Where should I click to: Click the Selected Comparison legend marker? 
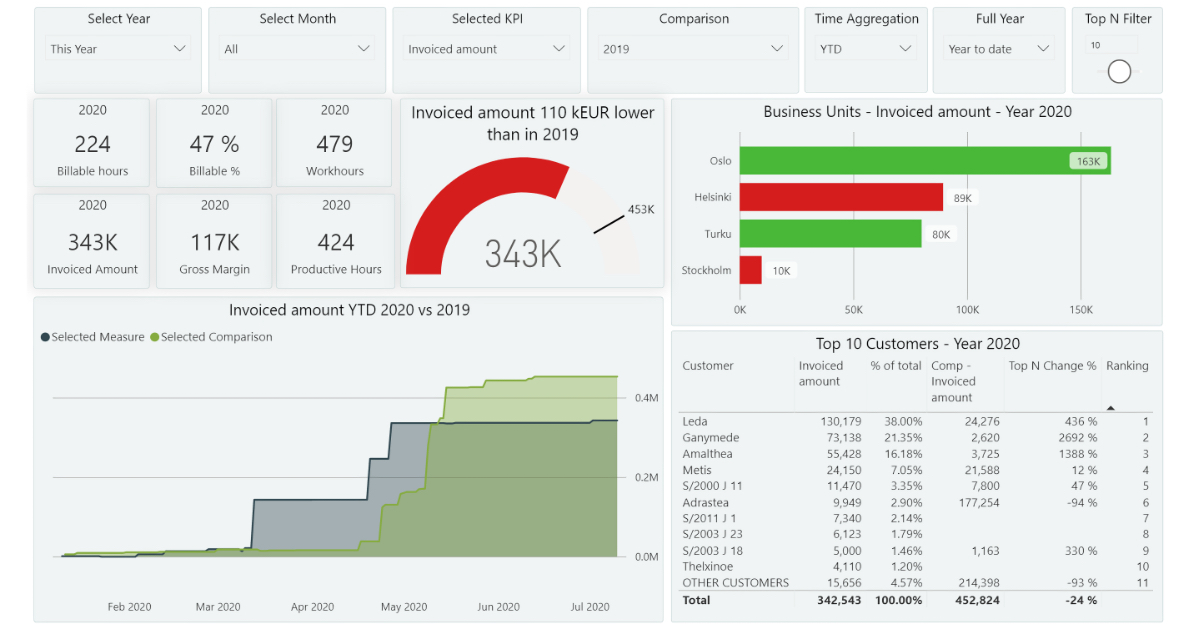pos(155,338)
